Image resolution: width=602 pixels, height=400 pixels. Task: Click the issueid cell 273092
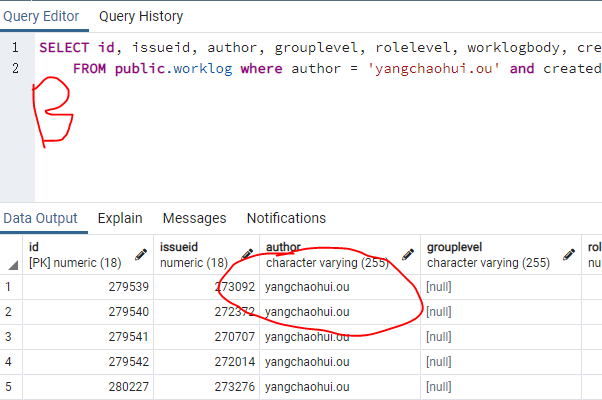[207, 287]
